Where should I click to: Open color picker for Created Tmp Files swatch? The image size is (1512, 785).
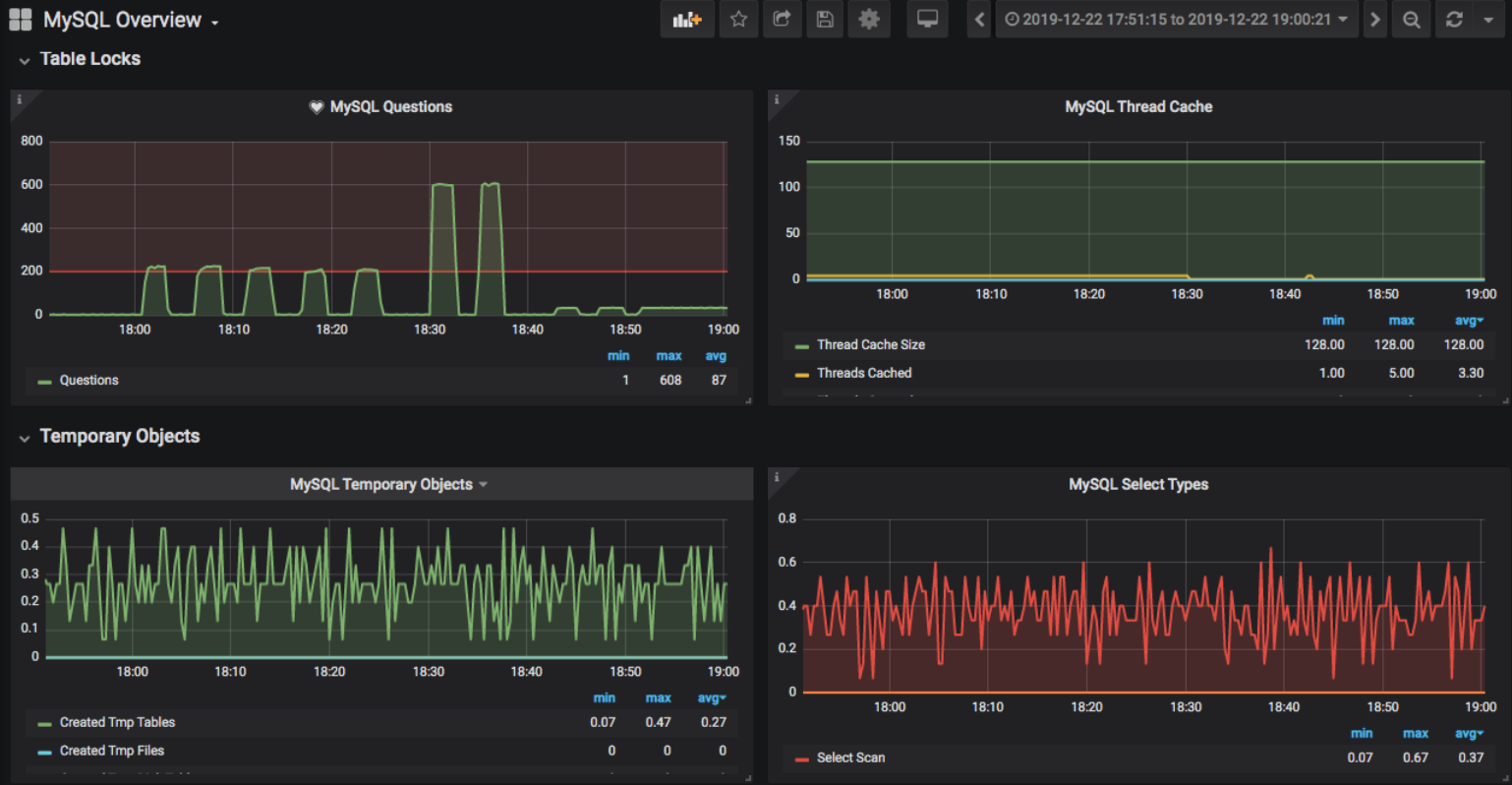(44, 753)
